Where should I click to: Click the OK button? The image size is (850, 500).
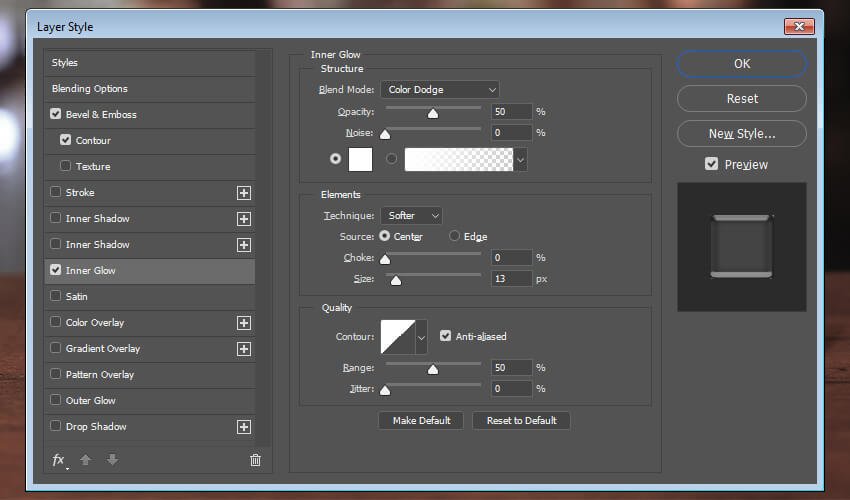pyautogui.click(x=742, y=64)
